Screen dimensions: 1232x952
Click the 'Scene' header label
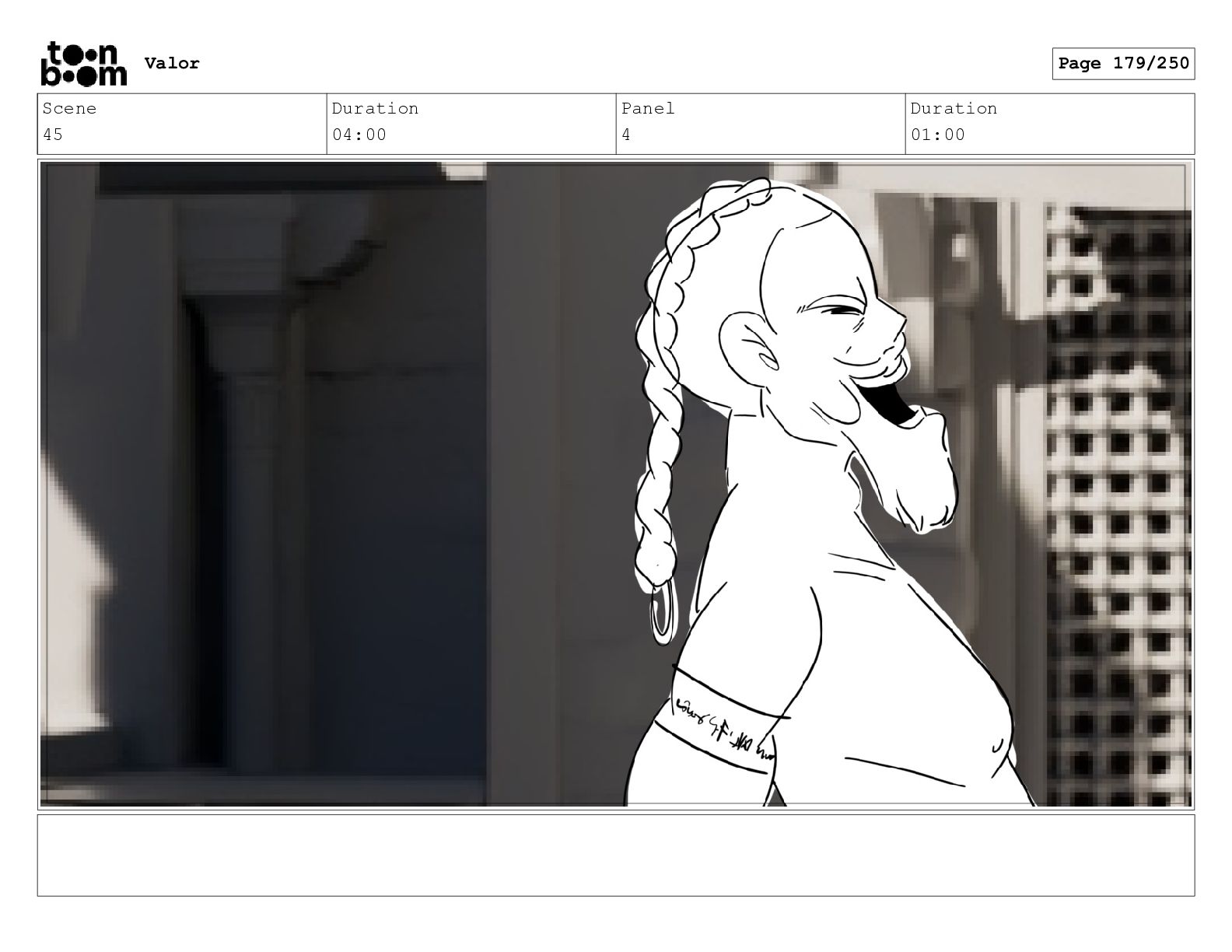tap(69, 108)
